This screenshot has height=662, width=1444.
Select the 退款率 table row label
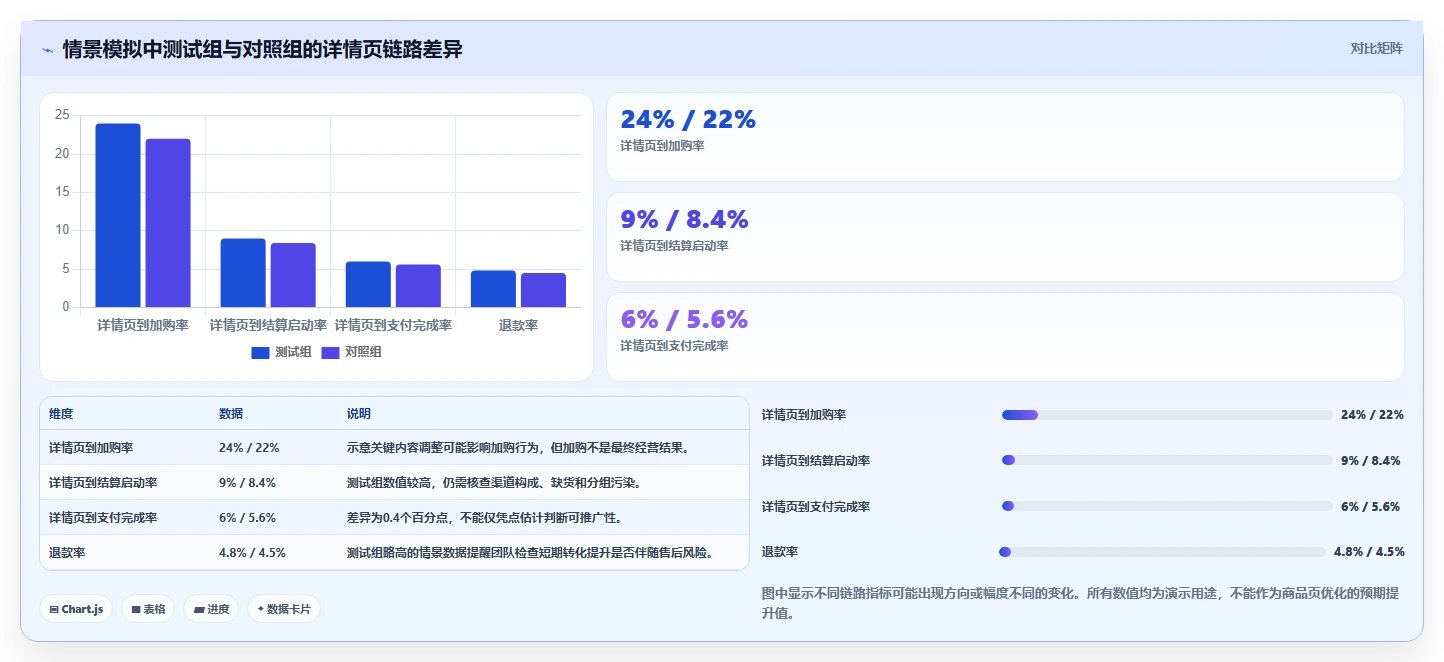(67, 552)
